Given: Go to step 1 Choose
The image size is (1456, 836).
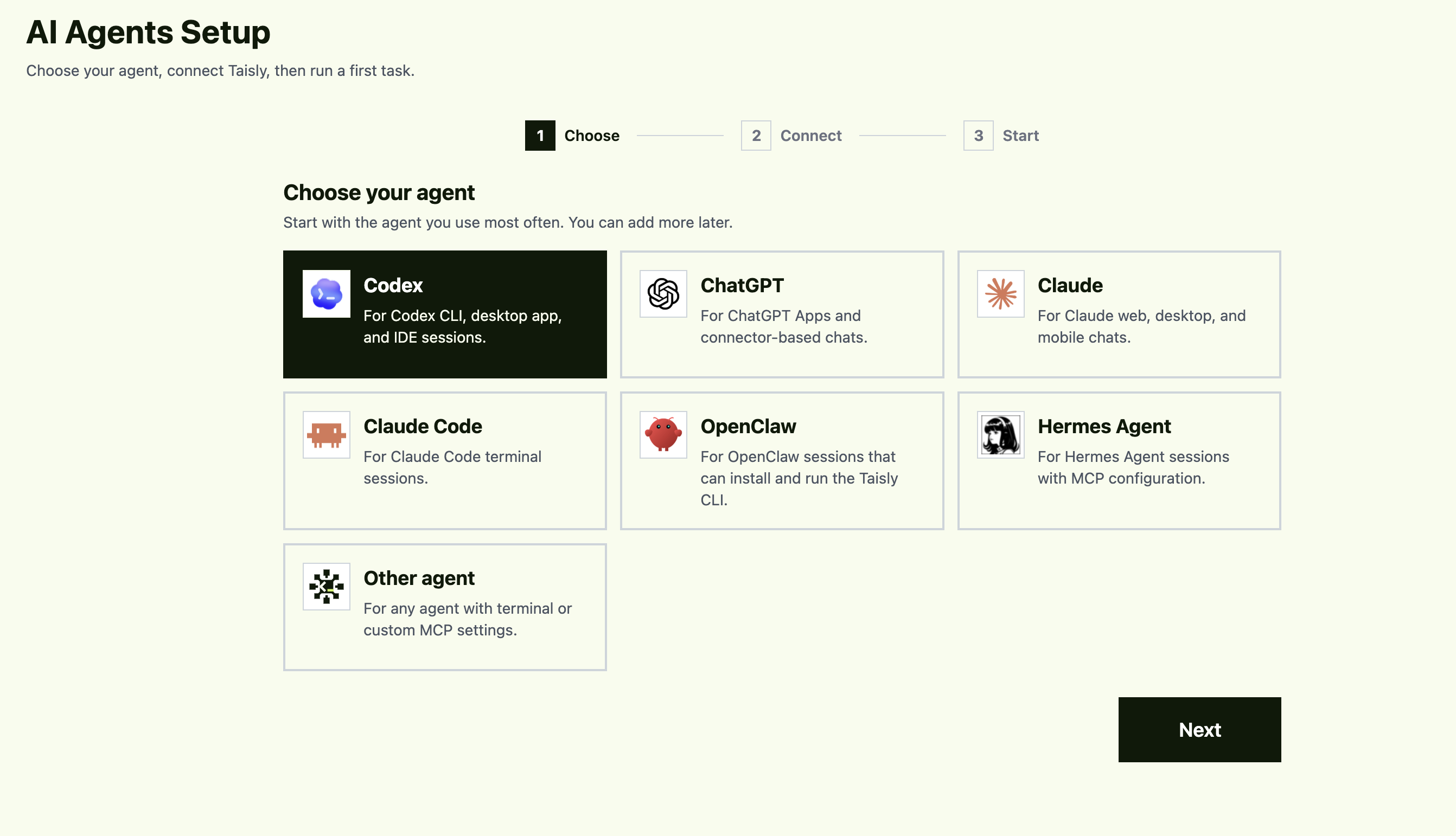Looking at the screenshot, I should (572, 136).
